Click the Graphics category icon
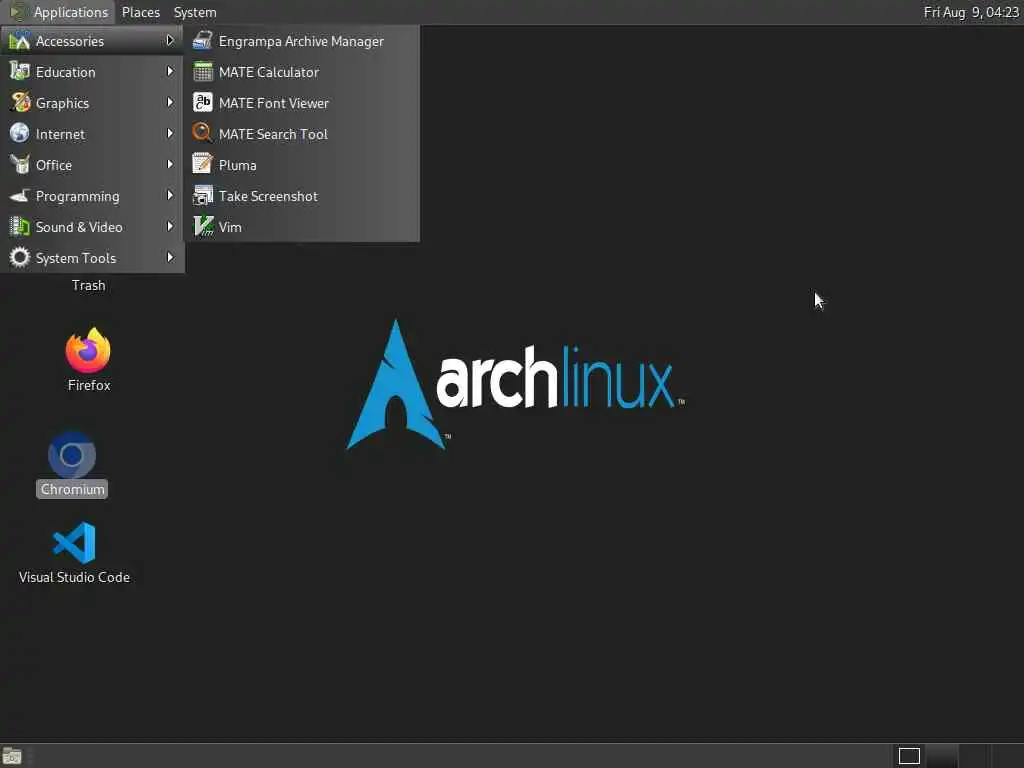 tap(20, 103)
